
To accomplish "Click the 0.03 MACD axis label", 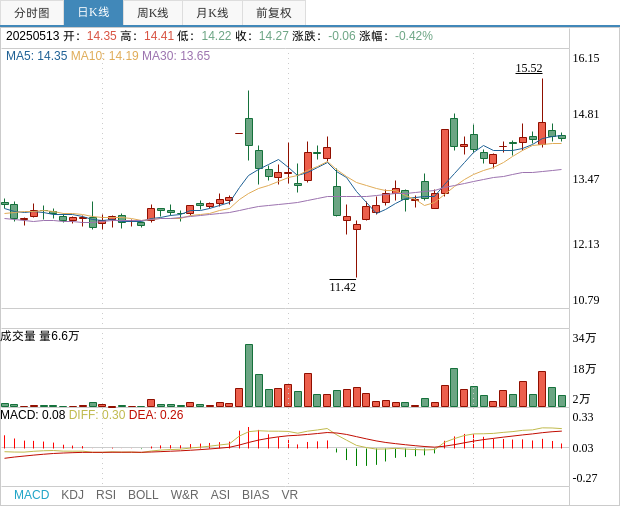I will coord(583,448).
